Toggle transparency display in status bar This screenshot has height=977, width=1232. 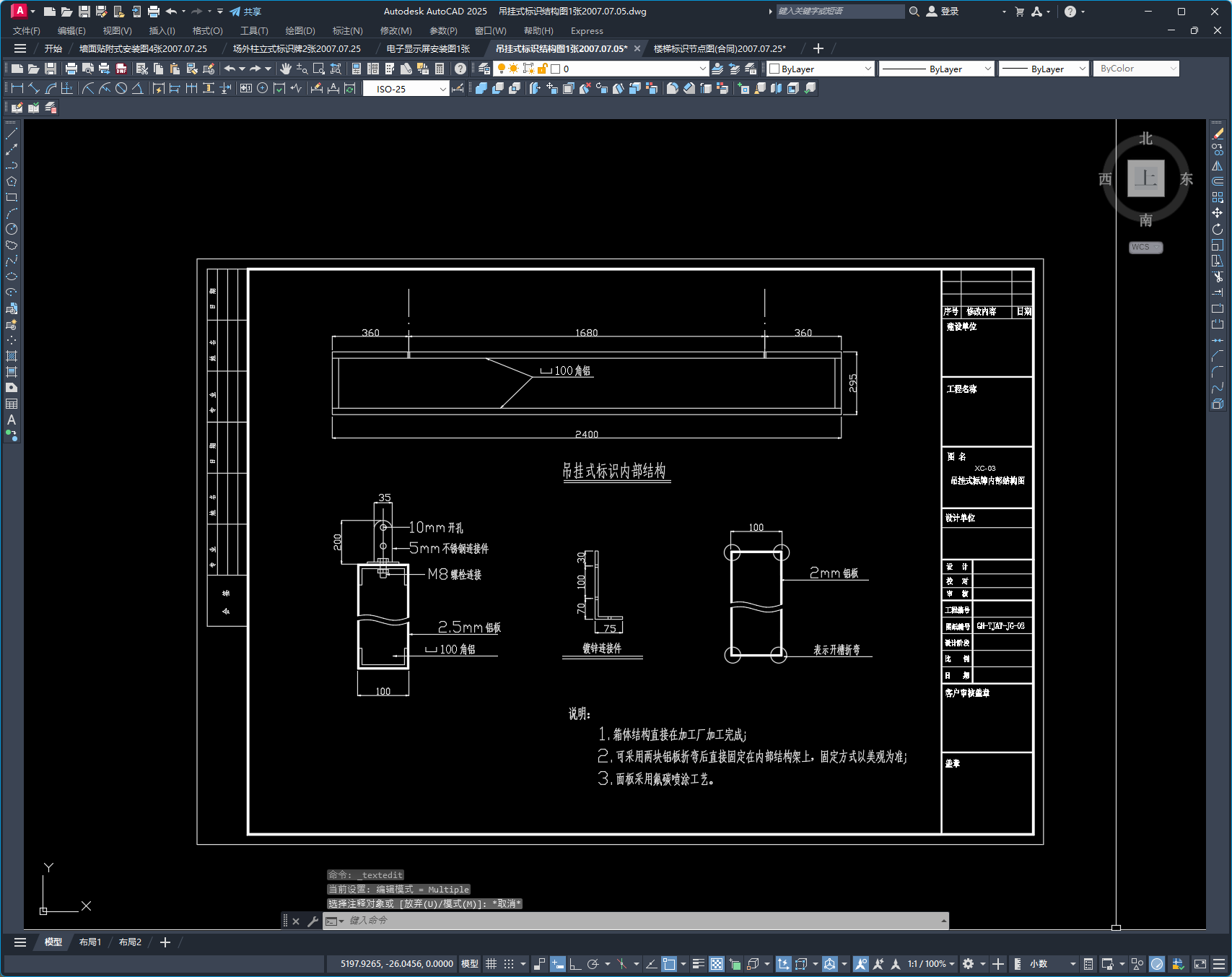pyautogui.click(x=716, y=964)
